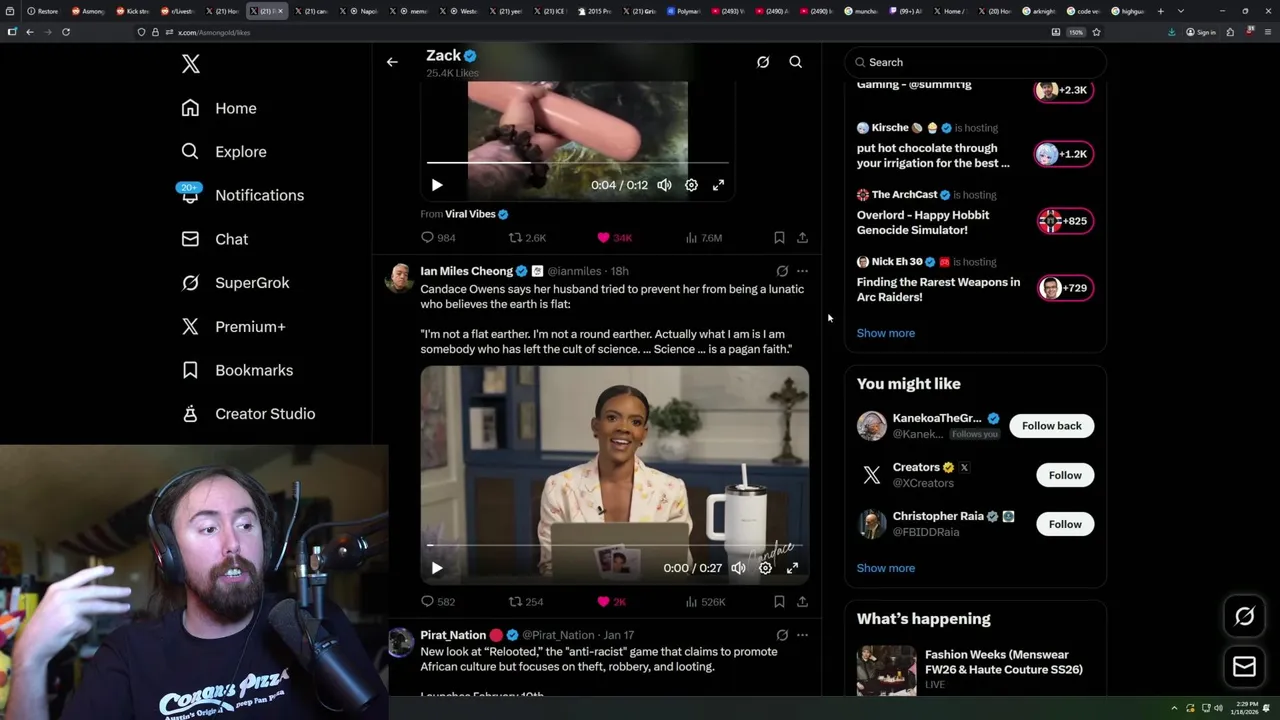Click Grok icon on Ian Miles post
The image size is (1280, 720).
click(782, 271)
